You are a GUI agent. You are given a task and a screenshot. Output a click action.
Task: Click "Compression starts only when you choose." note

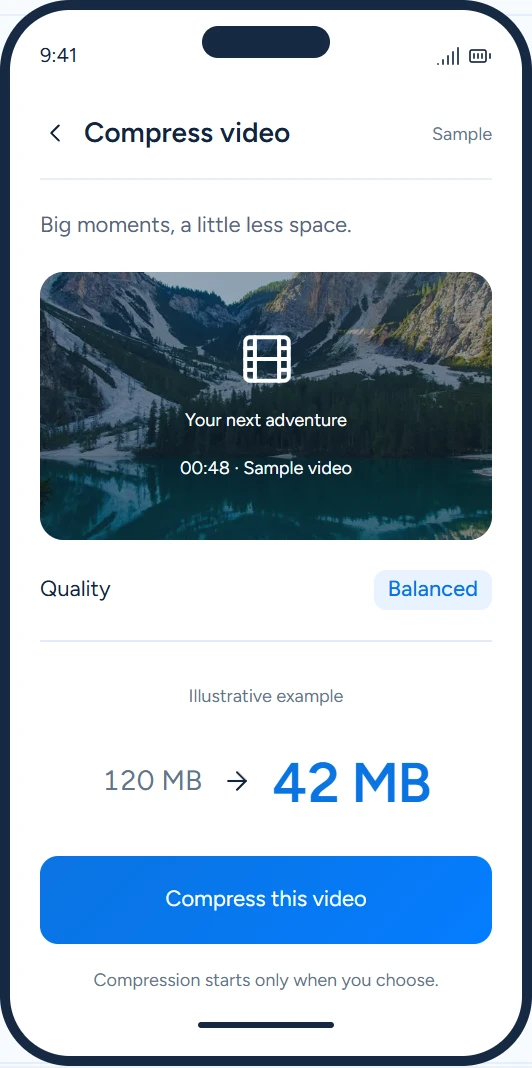[266, 980]
